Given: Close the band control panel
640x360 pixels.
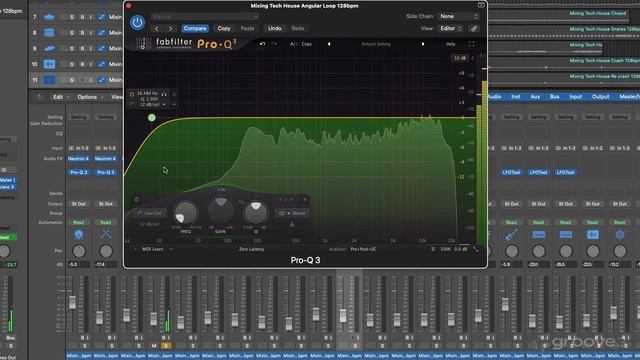Looking at the screenshot, I should point(305,199).
